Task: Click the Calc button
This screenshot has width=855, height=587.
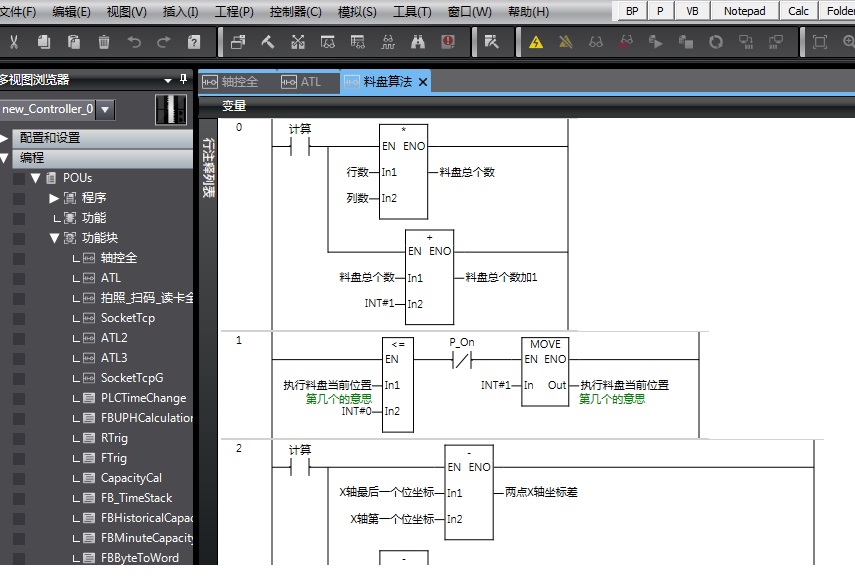Action: (798, 11)
